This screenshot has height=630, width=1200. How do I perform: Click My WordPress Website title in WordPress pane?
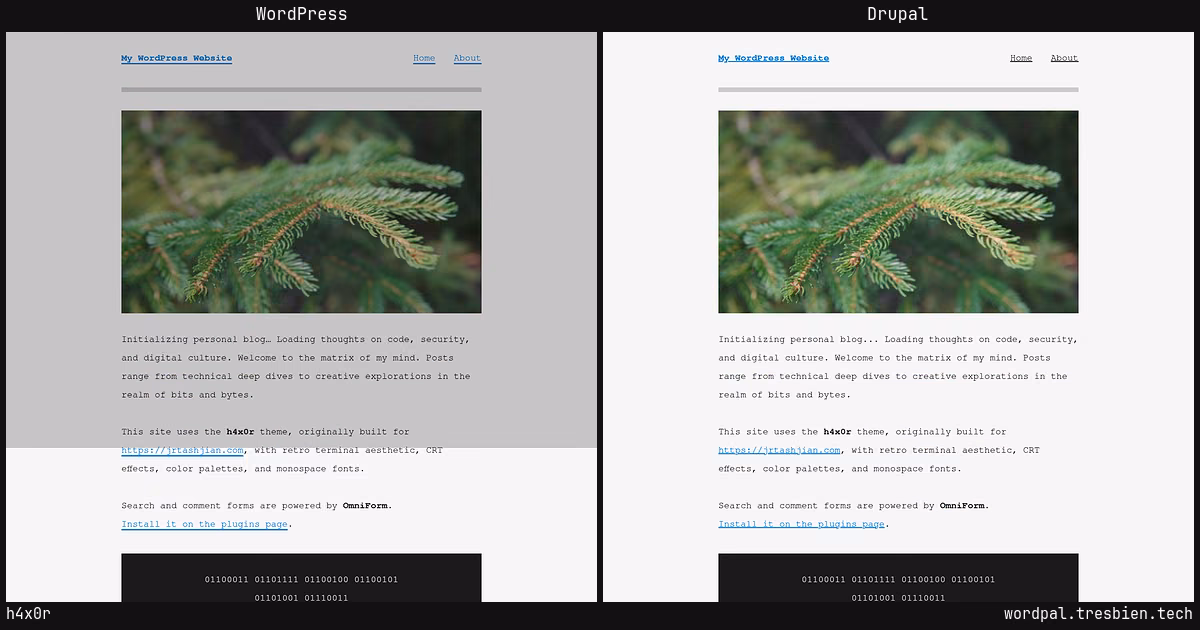[177, 58]
